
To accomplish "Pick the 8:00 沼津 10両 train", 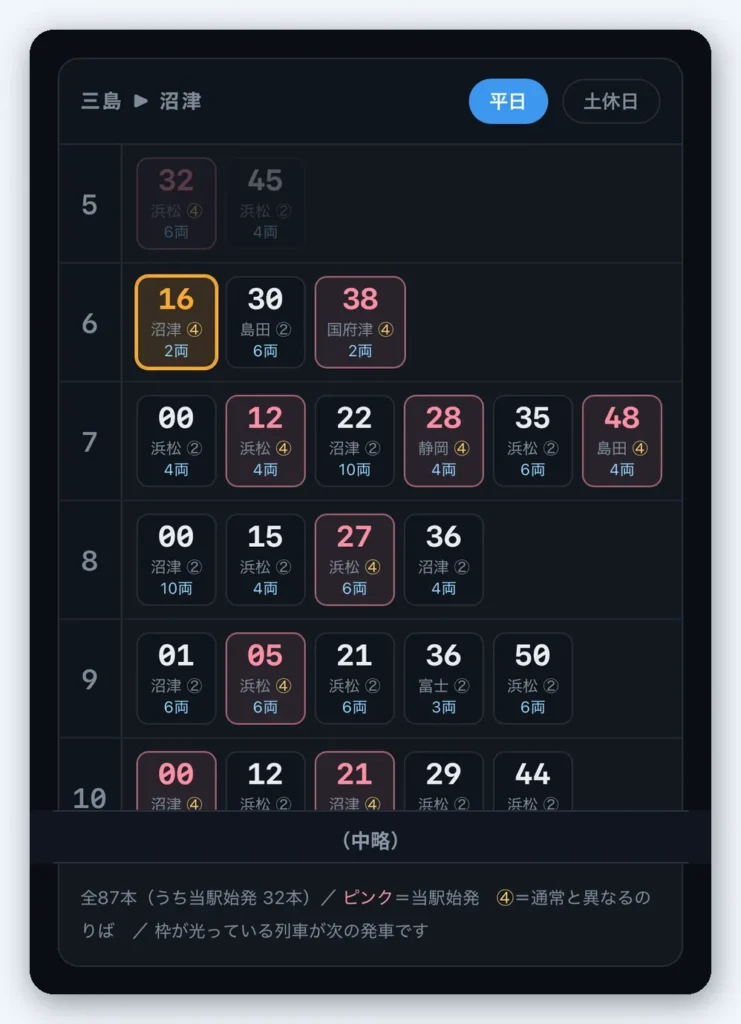I will pyautogui.click(x=176, y=560).
